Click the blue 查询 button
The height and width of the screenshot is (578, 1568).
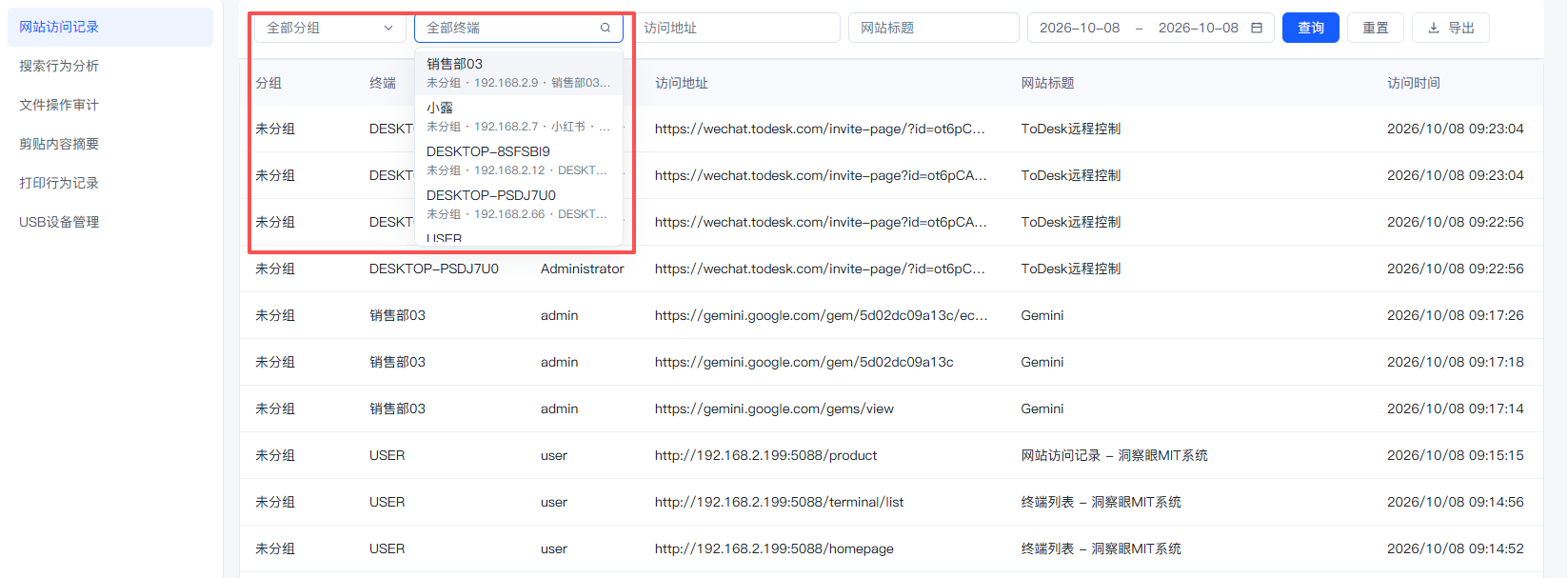1311,28
